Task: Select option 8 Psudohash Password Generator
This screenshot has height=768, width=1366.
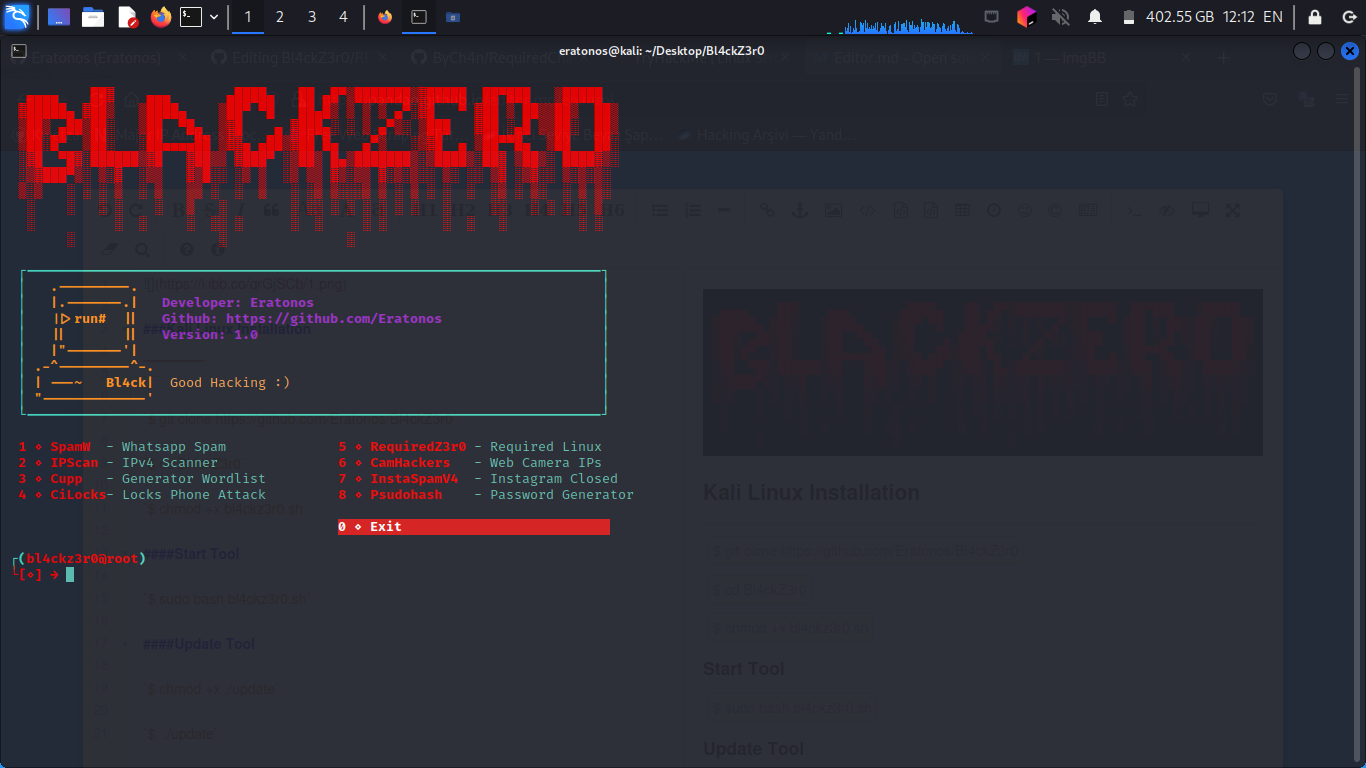Action: (x=486, y=495)
